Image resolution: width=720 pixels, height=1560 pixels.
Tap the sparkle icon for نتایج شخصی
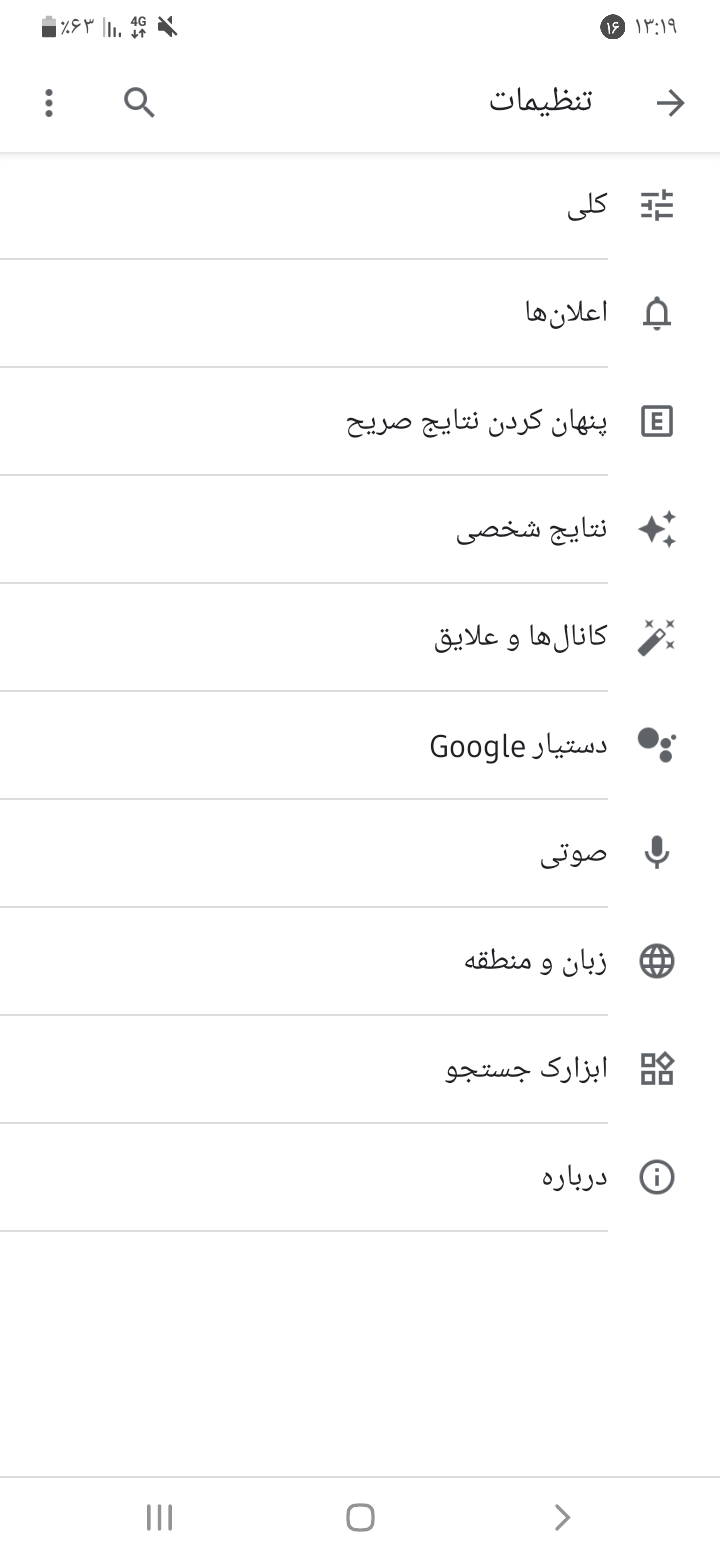coord(657,529)
